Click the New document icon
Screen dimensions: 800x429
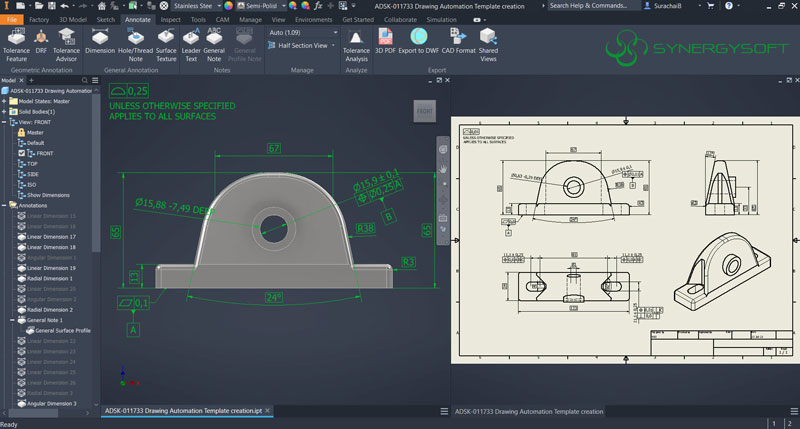click(20, 6)
